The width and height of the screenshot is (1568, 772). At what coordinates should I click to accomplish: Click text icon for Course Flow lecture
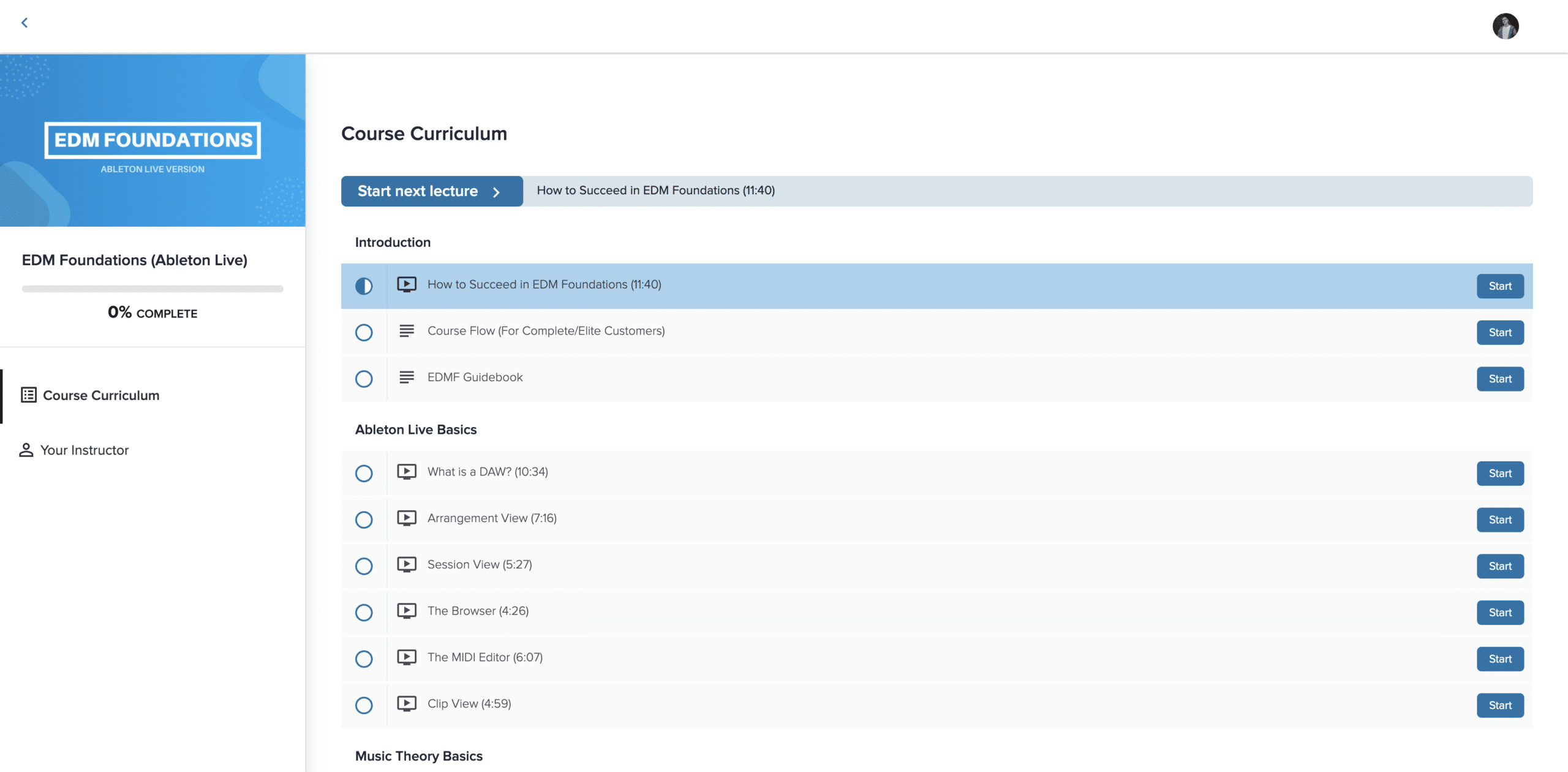pyautogui.click(x=407, y=331)
